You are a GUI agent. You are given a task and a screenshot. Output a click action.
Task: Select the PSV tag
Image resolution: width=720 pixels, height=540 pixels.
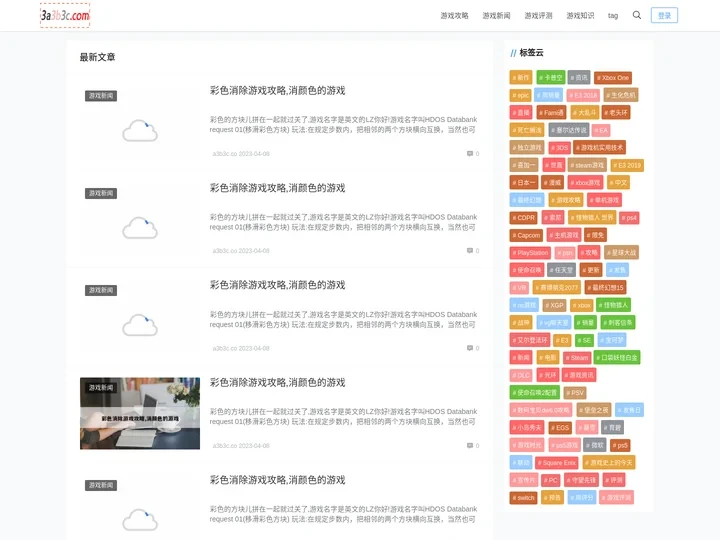574,393
